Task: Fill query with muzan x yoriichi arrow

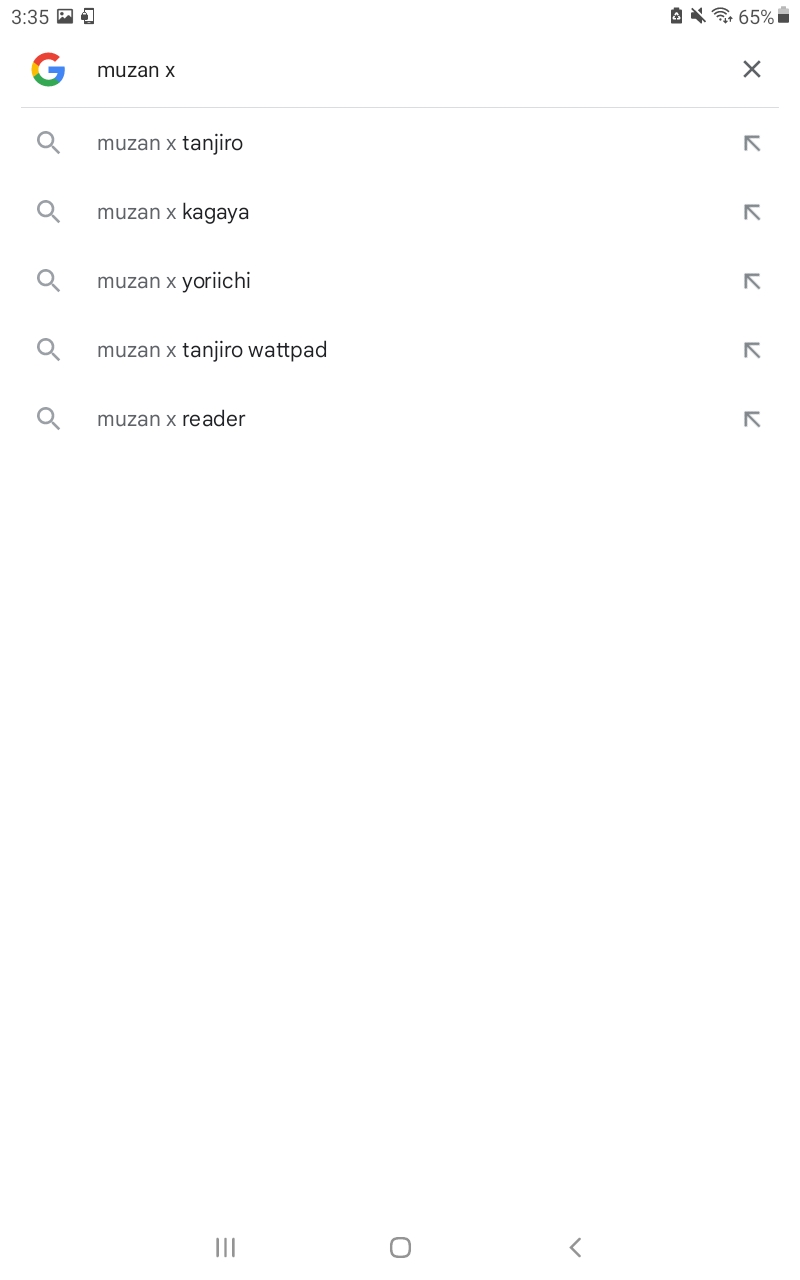Action: [752, 281]
